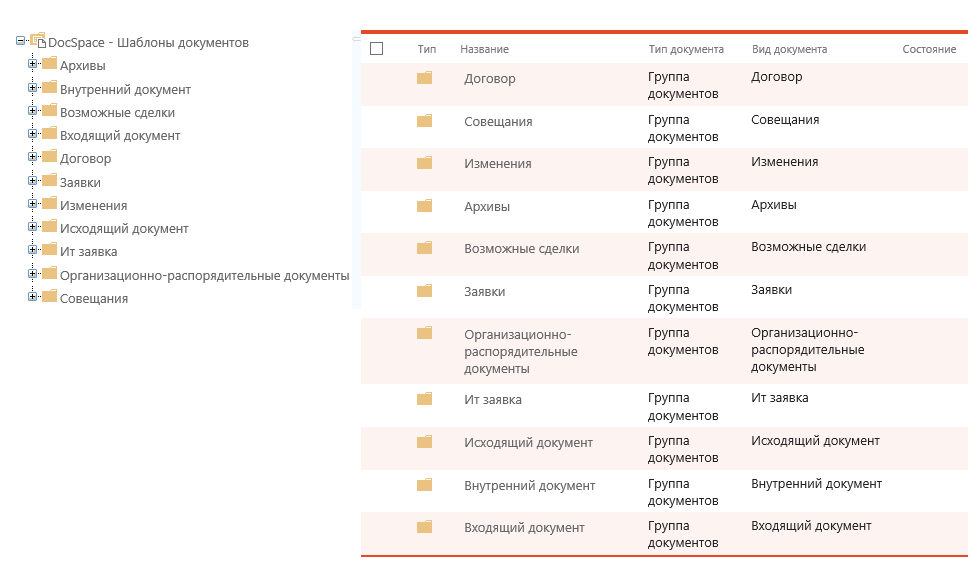
Task: Select Совещания label in the tree
Action: 94,299
